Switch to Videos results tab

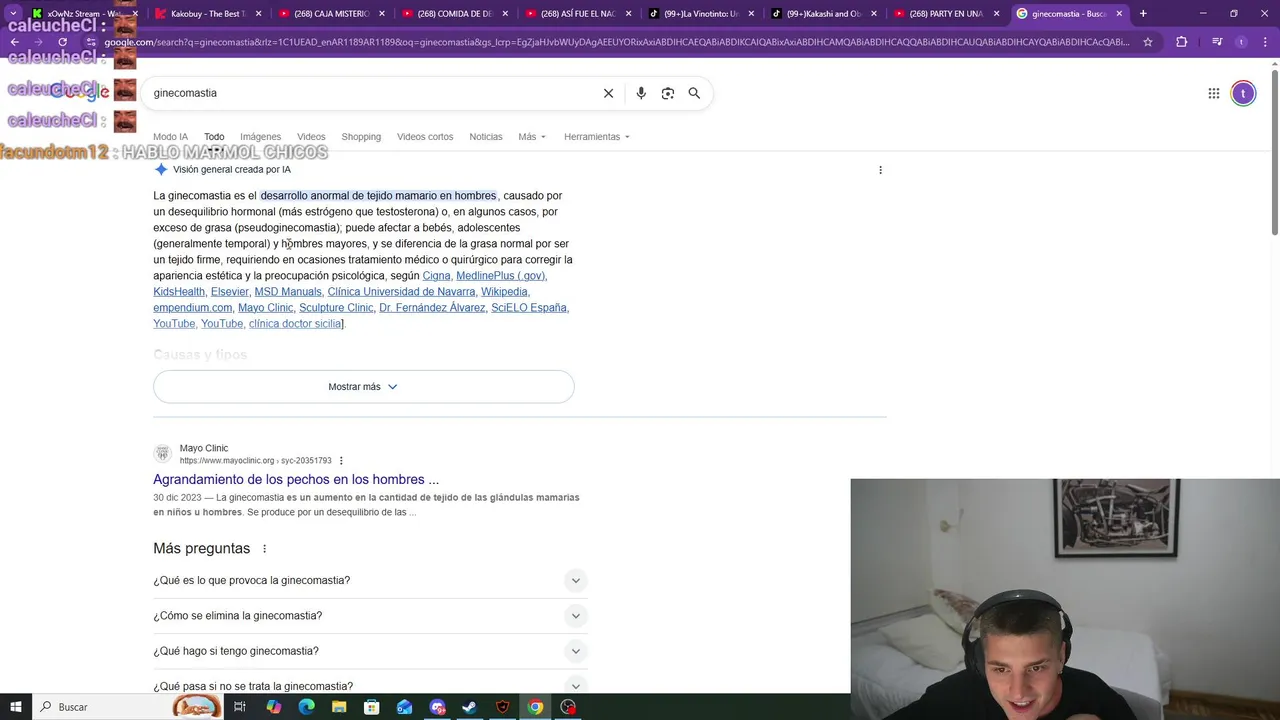pos(311,137)
